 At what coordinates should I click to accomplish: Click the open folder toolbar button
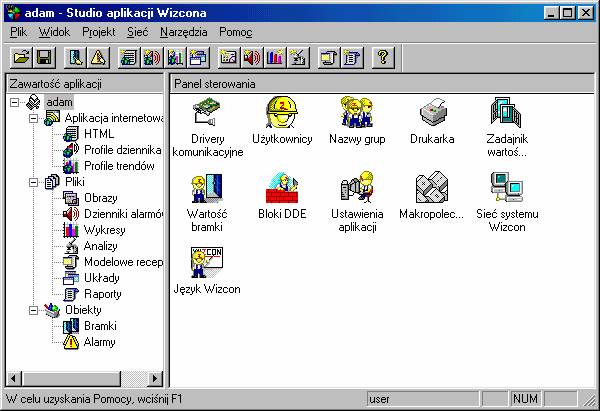[x=22, y=58]
